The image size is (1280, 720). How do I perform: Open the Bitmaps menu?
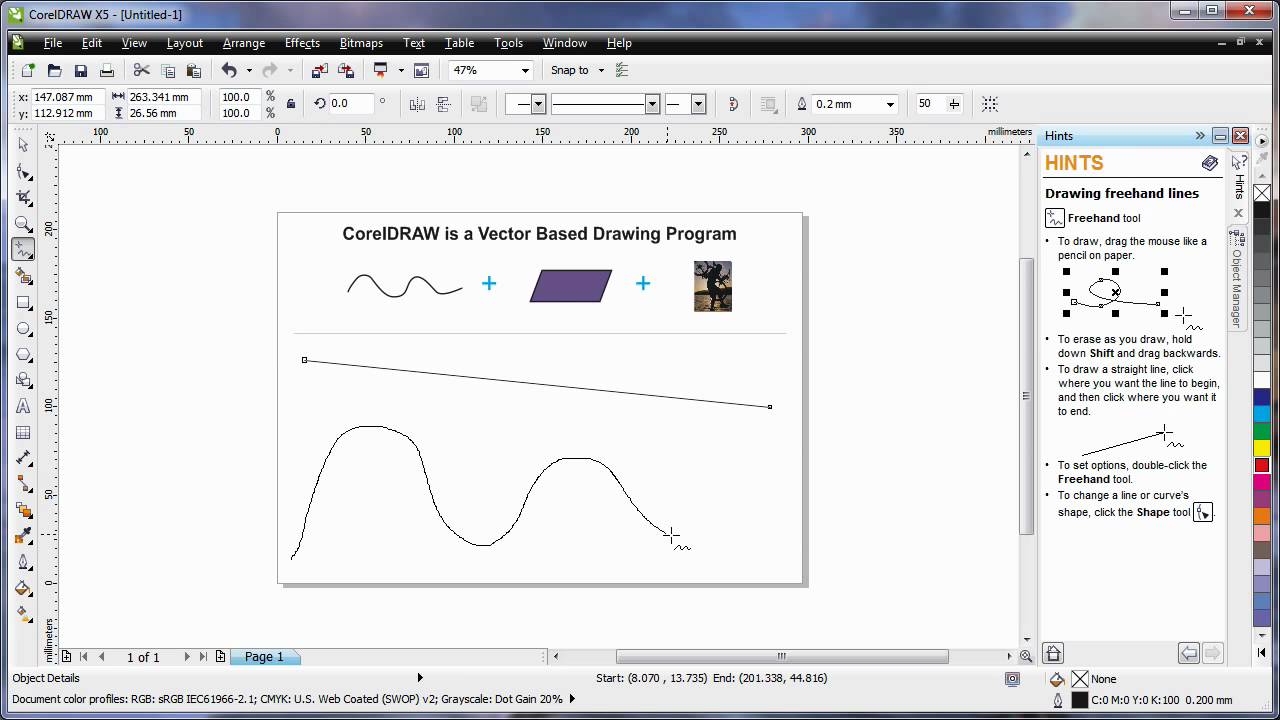[361, 43]
